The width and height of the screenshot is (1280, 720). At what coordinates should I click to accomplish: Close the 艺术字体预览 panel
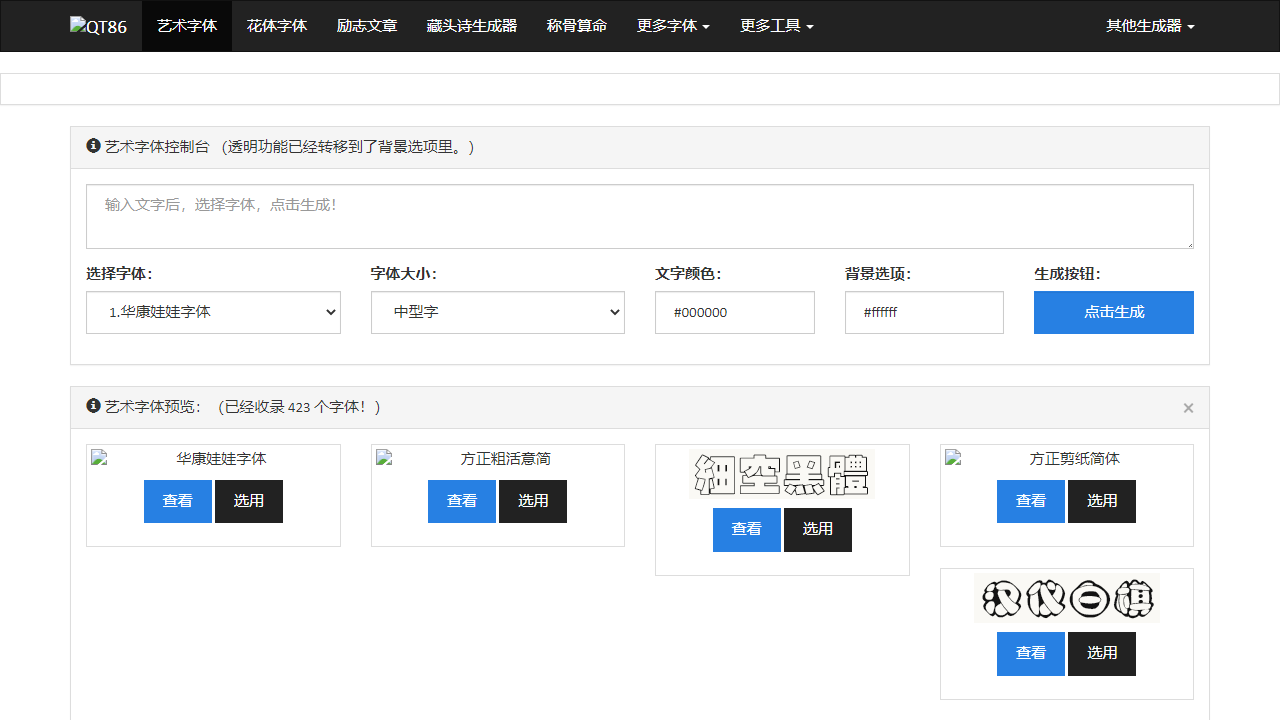[1188, 408]
